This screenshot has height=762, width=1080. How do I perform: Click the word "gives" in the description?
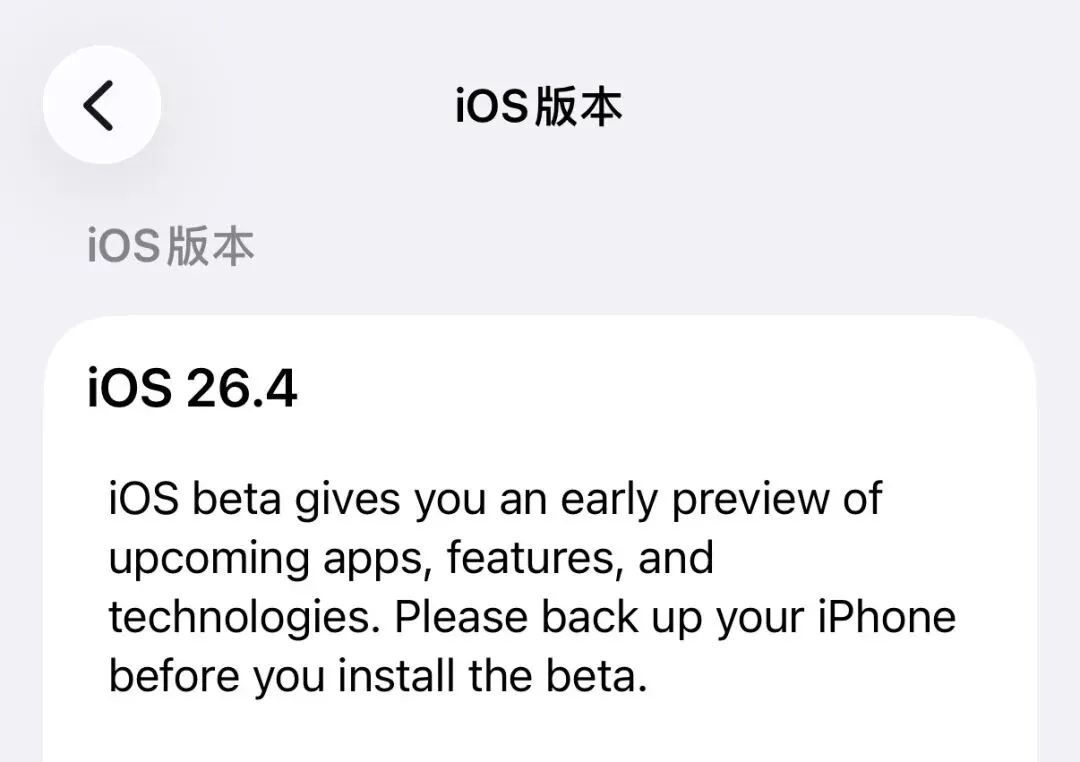348,502
